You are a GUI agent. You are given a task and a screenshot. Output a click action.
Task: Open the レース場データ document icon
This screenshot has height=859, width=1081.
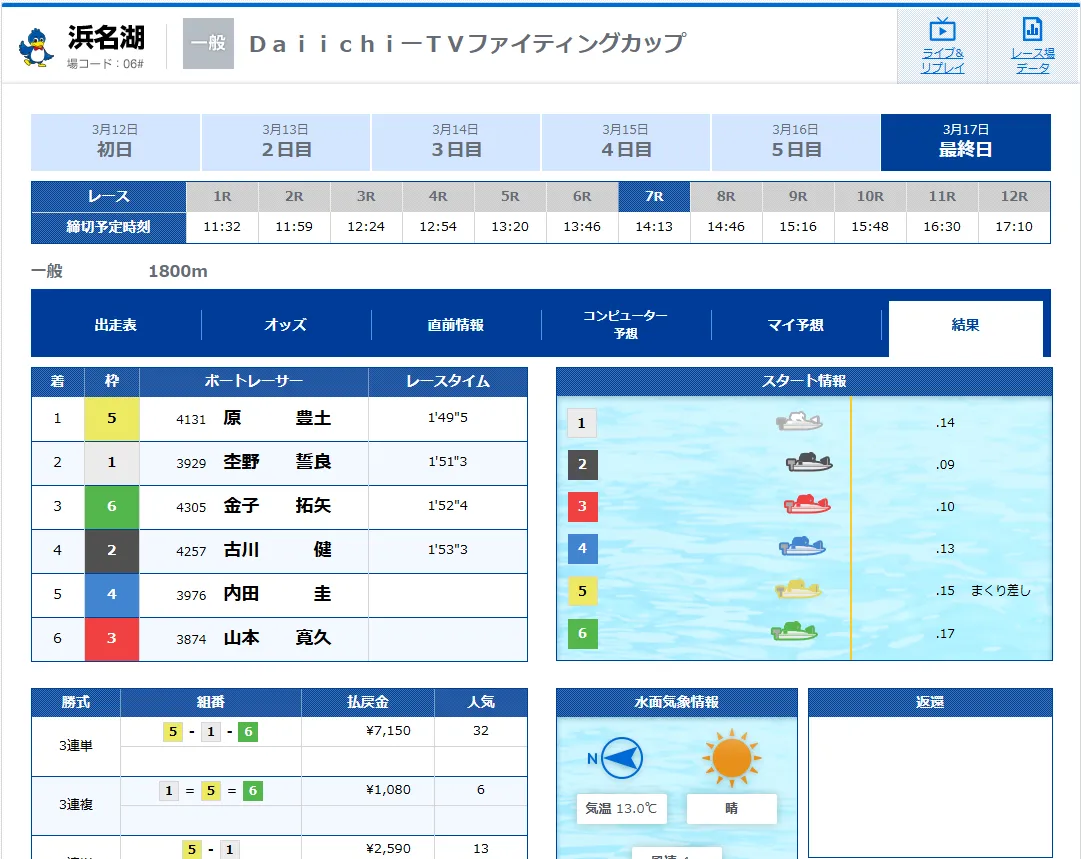coord(1032,30)
